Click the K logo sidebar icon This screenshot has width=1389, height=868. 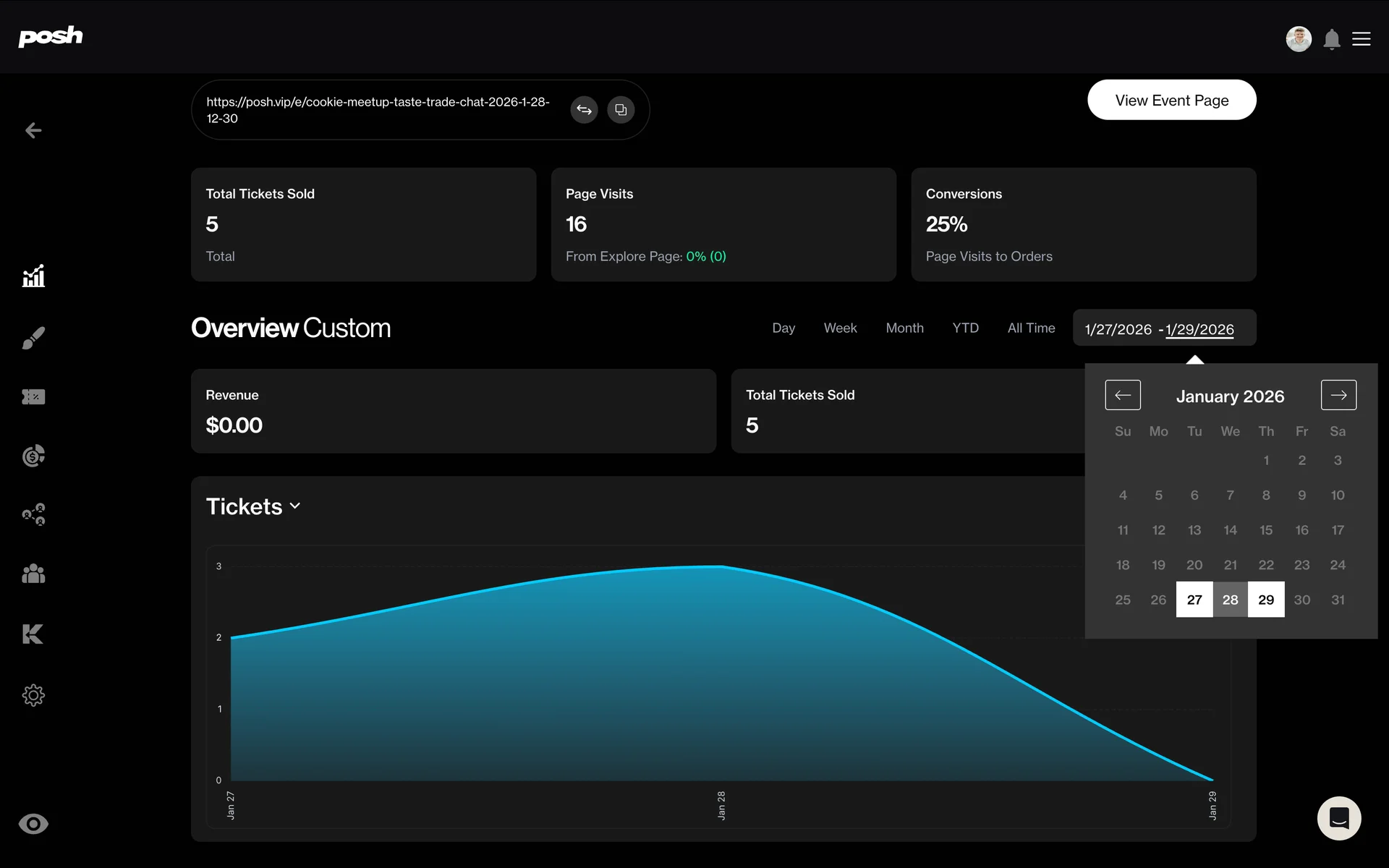click(33, 634)
